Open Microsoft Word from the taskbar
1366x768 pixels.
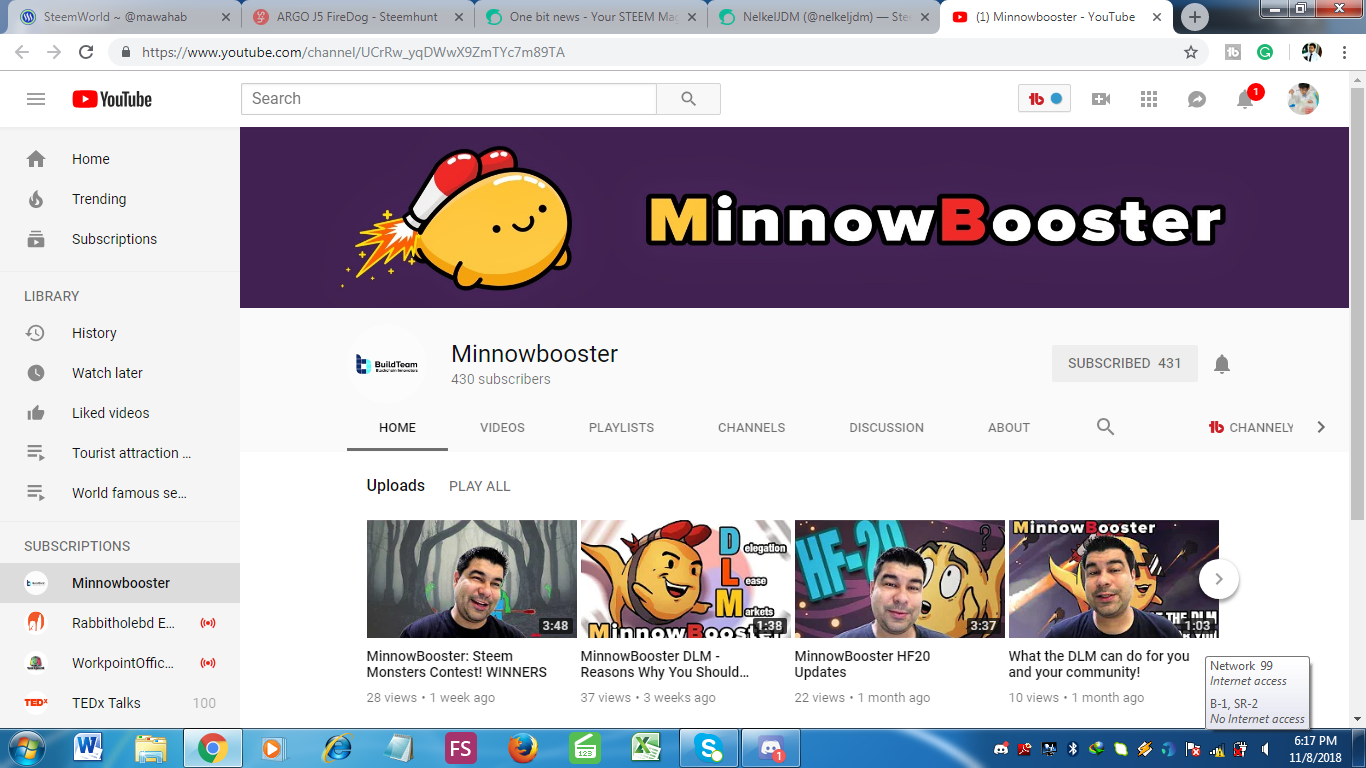tap(89, 747)
